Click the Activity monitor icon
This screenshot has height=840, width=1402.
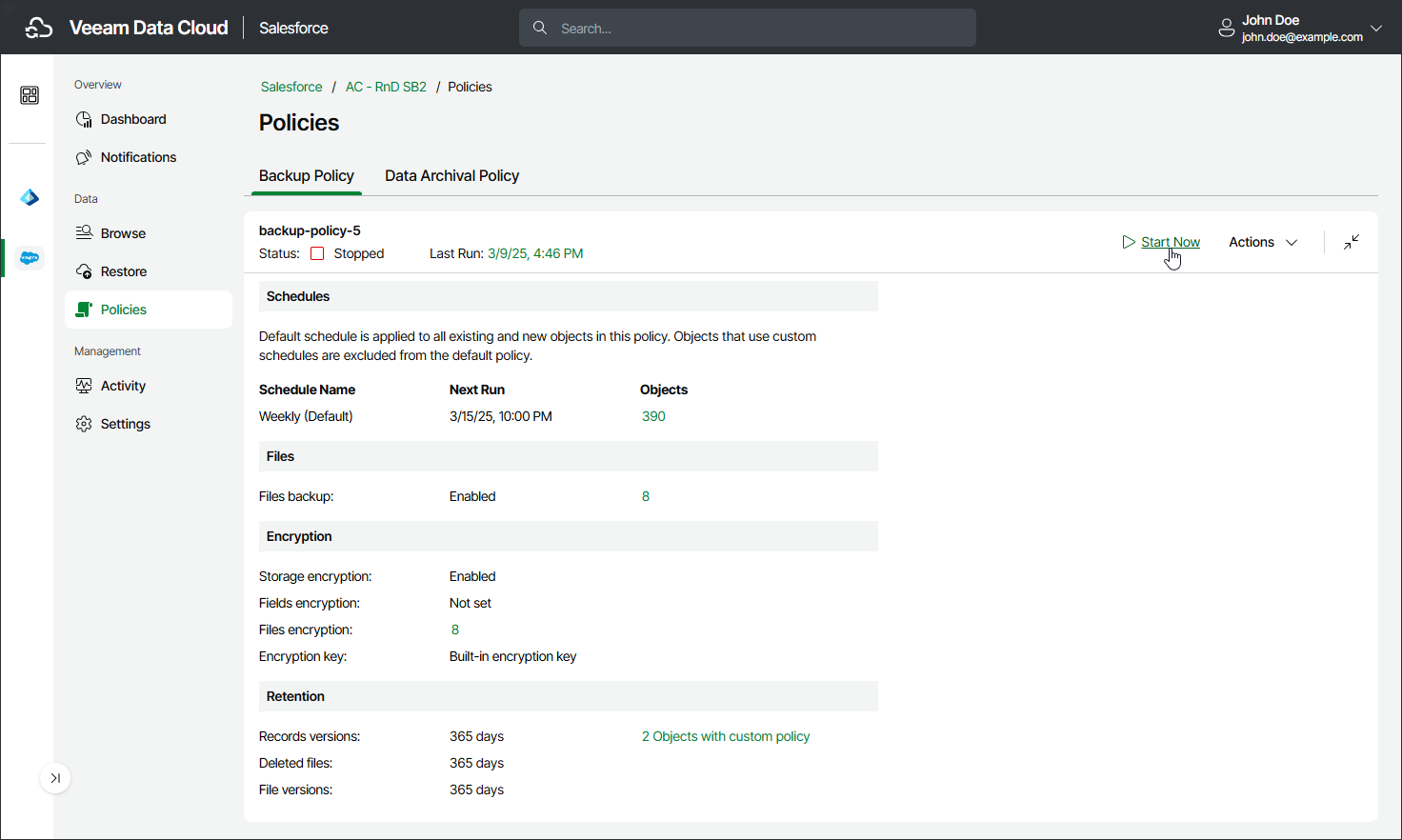click(x=84, y=386)
